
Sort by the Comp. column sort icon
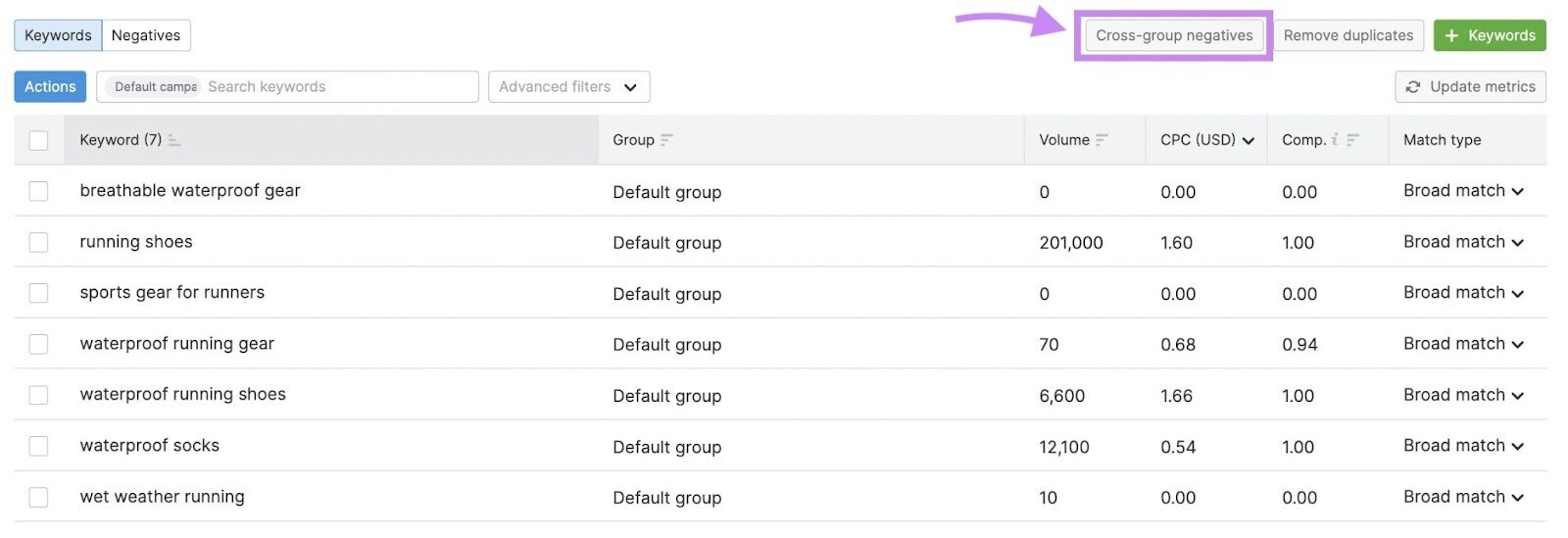coord(1352,140)
